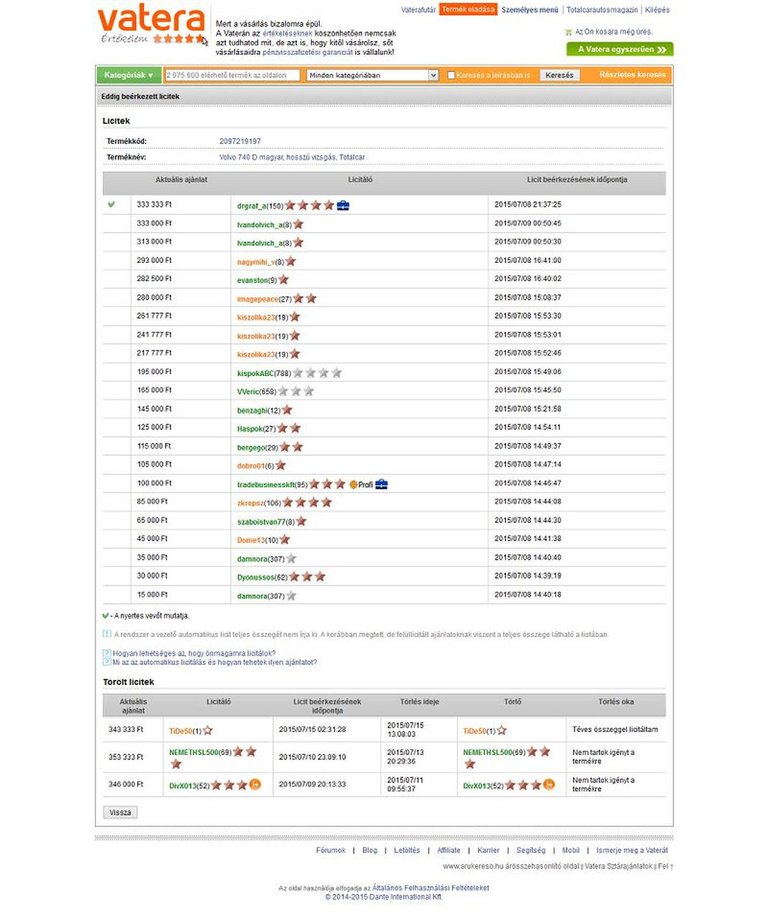Image resolution: width=768 pixels, height=917 pixels.
Task: Click into the product search text field
Action: click(x=231, y=75)
